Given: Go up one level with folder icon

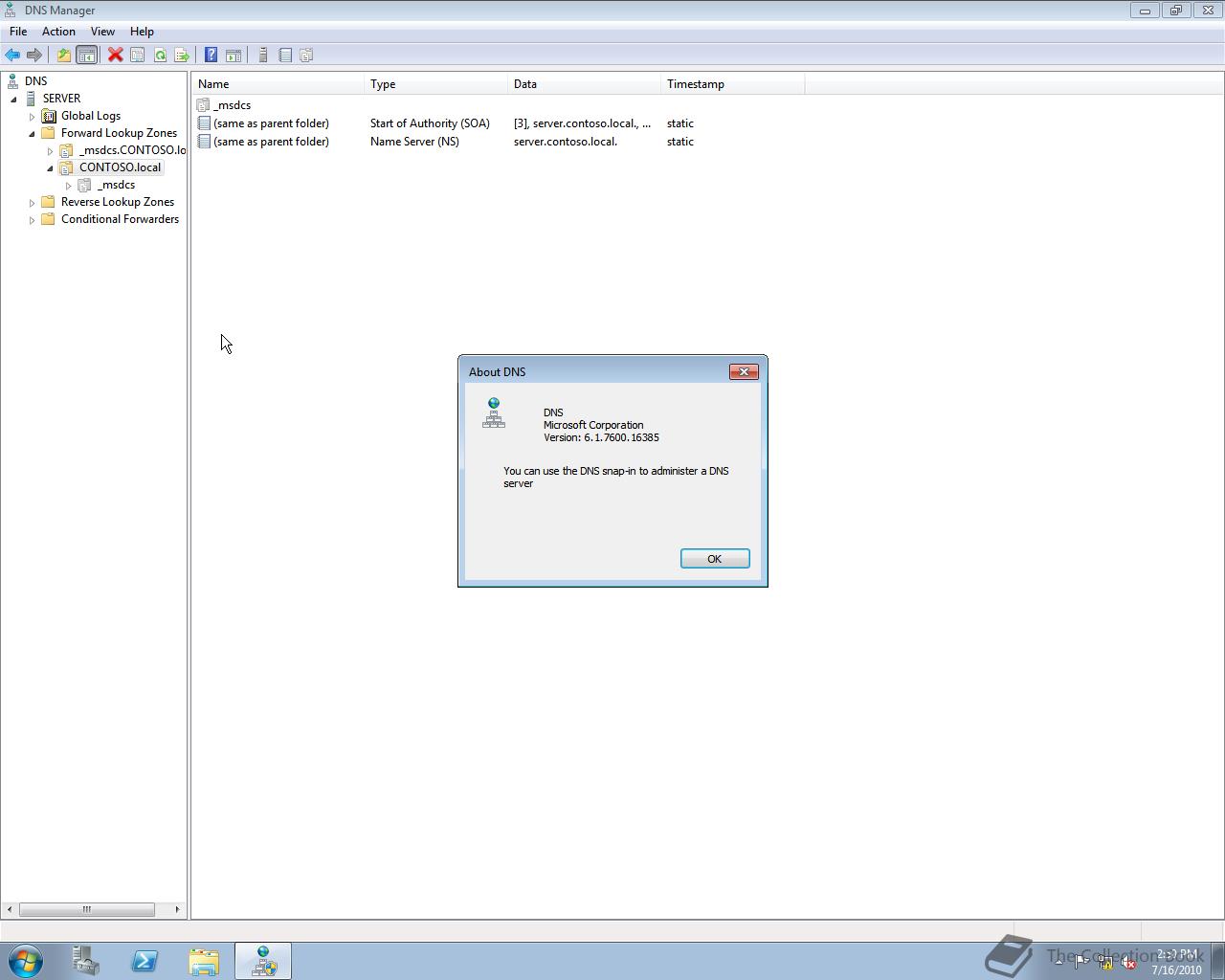Looking at the screenshot, I should tap(64, 56).
